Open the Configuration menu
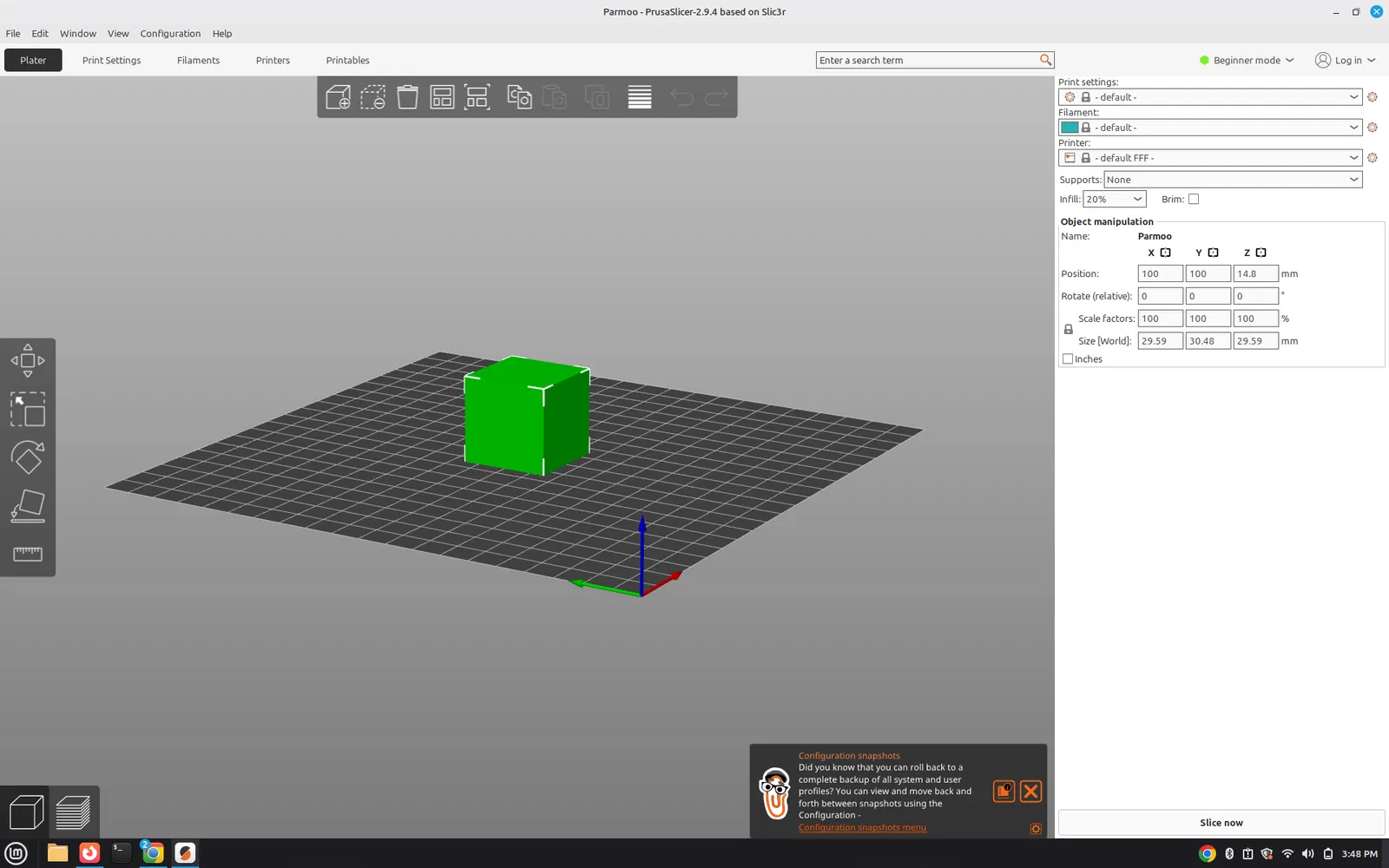The height and width of the screenshot is (868, 1389). 170,33
